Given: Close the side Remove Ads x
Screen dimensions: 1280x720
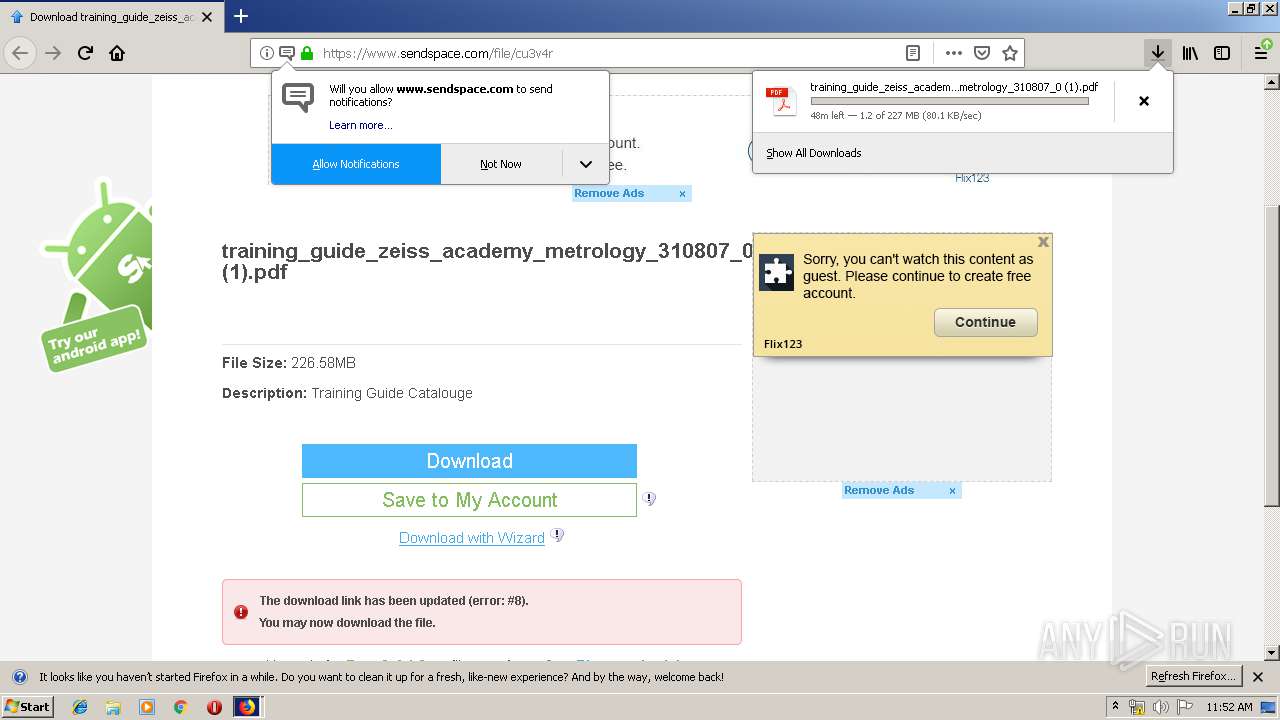Looking at the screenshot, I should point(952,491).
